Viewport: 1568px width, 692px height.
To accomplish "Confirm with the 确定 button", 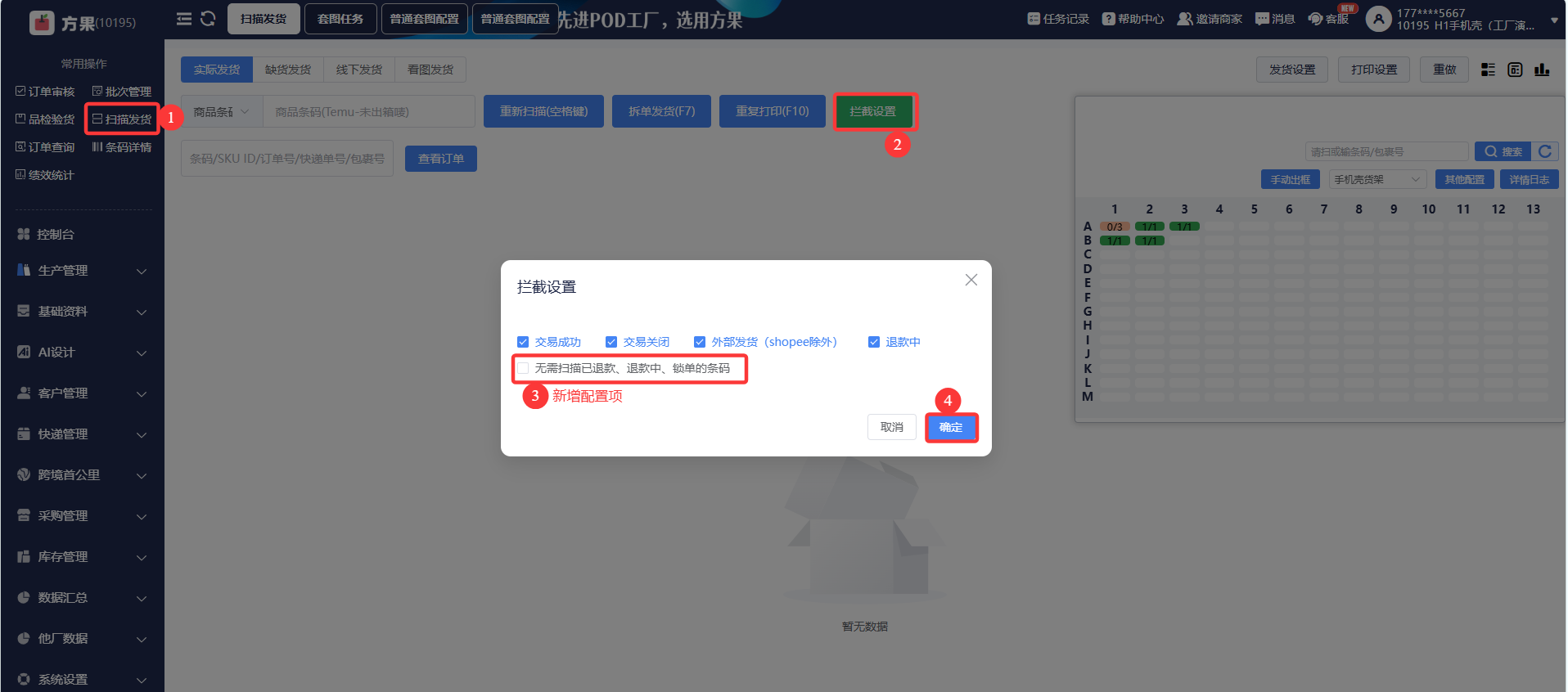I will (951, 427).
